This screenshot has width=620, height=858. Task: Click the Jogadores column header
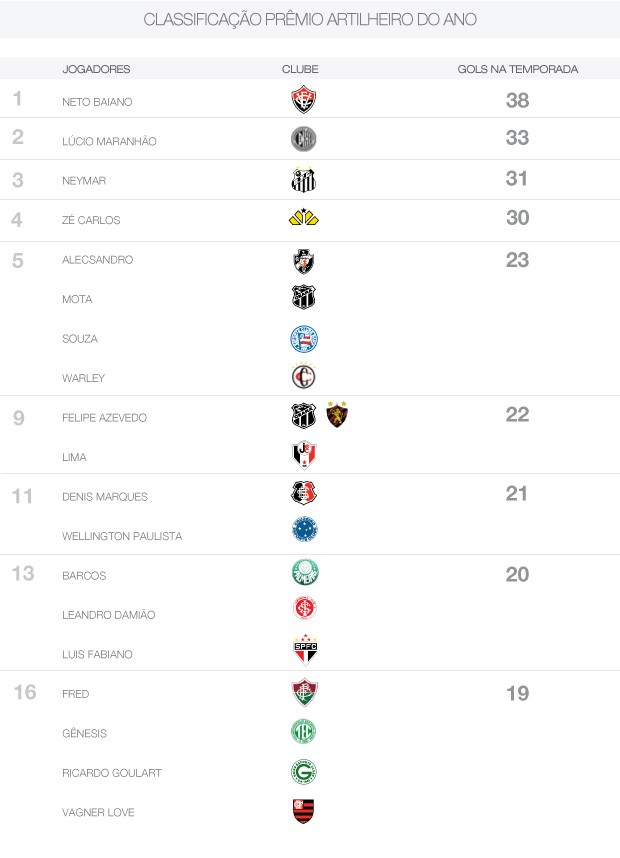pyautogui.click(x=96, y=69)
